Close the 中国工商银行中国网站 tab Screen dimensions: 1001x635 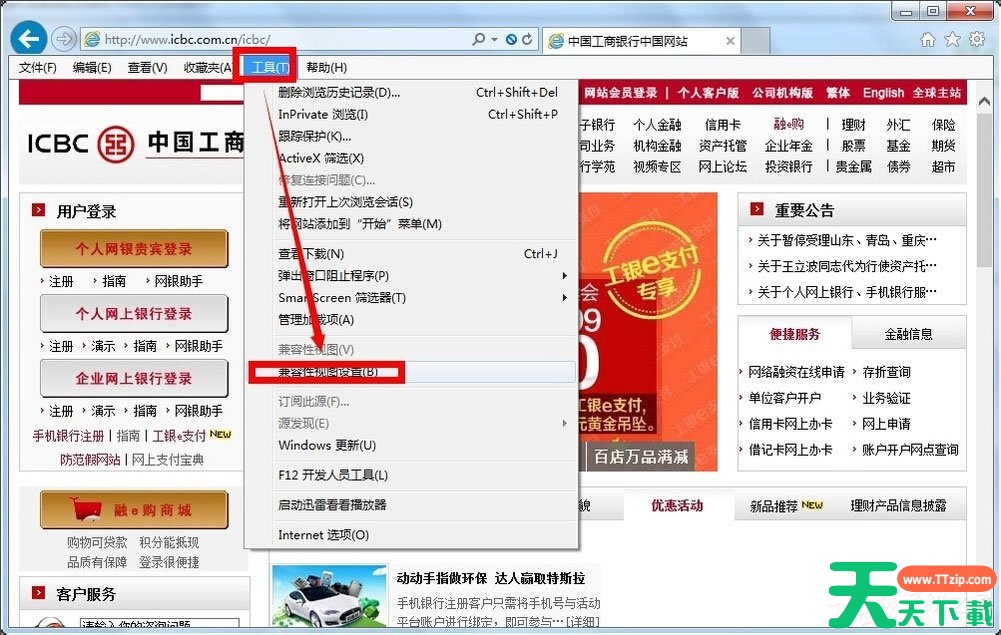(730, 41)
